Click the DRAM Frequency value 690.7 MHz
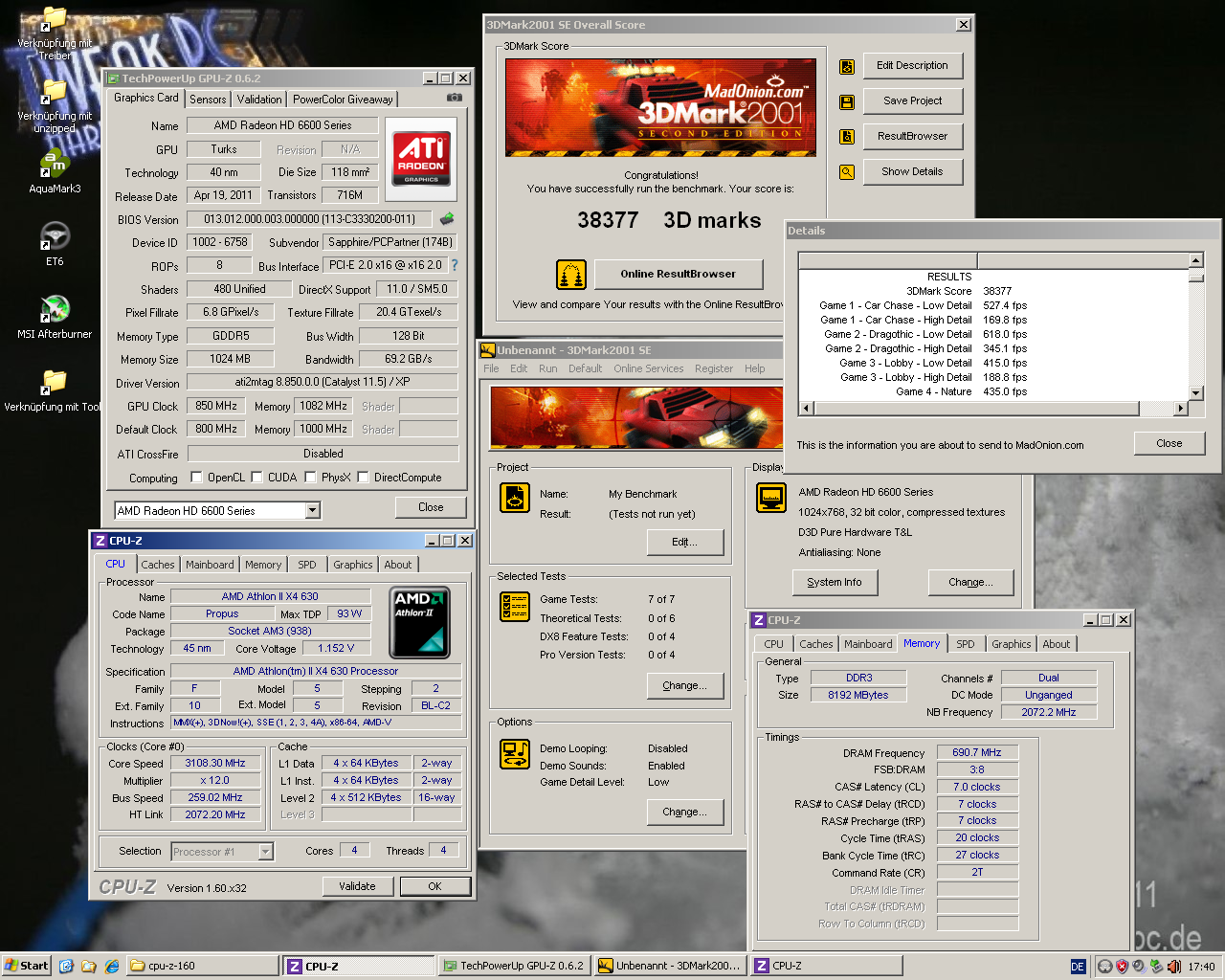The width and height of the screenshot is (1225, 980). [x=976, y=752]
